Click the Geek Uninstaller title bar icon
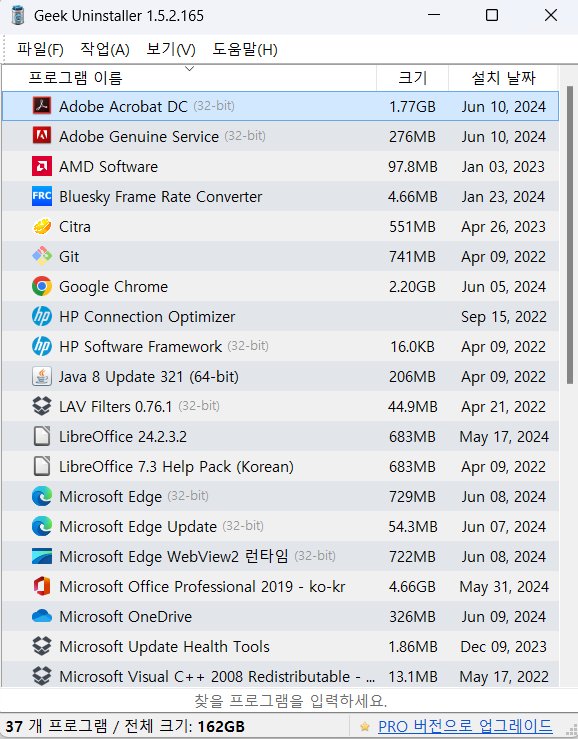 18,16
